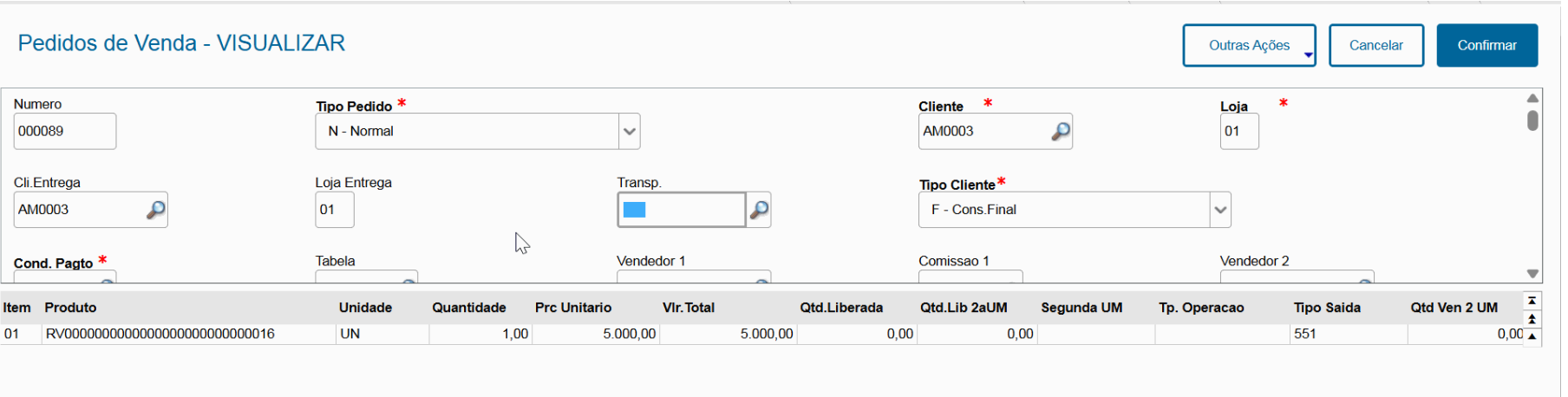Sort by Quantidade column header
Screen dimensions: 1568x397
[x=469, y=308]
